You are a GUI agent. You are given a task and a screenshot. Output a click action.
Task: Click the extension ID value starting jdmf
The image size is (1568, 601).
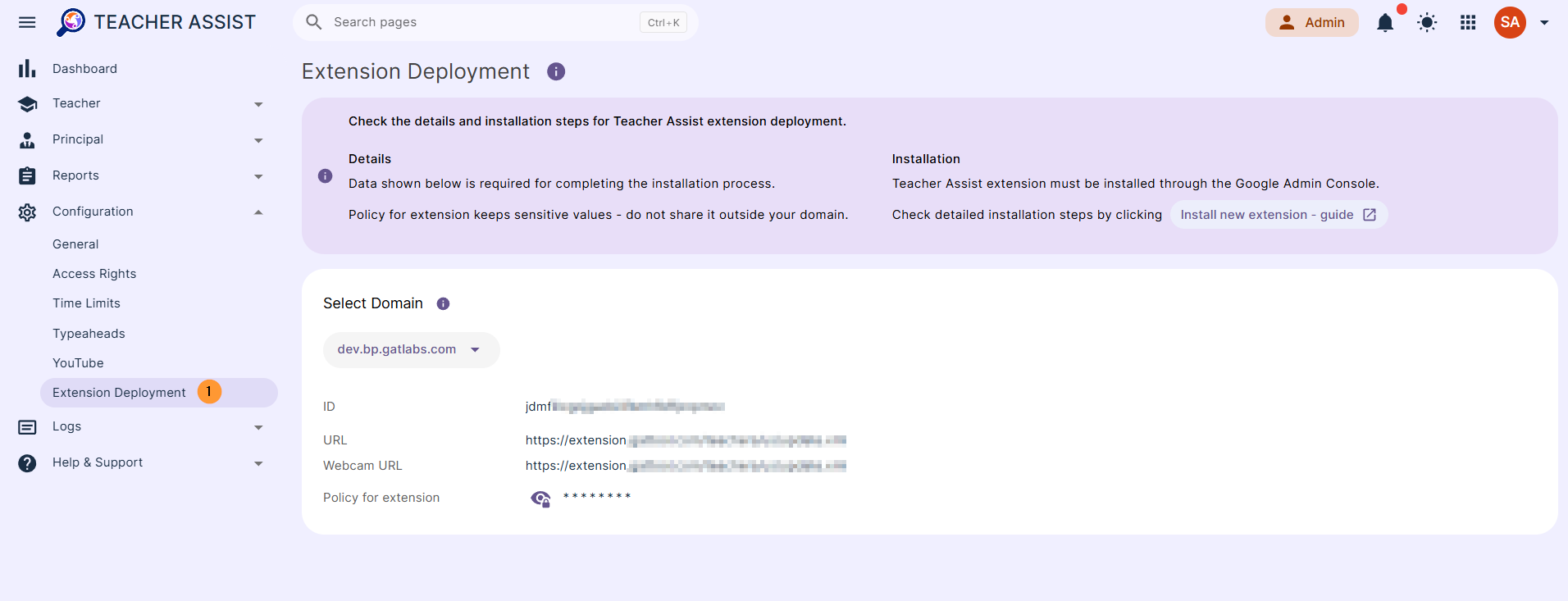point(625,407)
